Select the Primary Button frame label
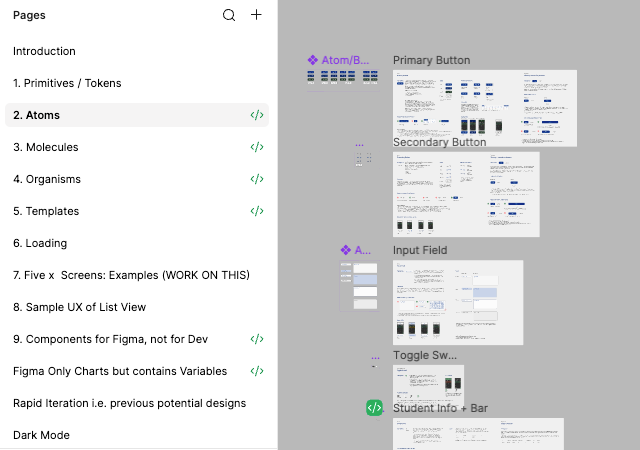Screen dimensions: 640x450 coord(431,60)
